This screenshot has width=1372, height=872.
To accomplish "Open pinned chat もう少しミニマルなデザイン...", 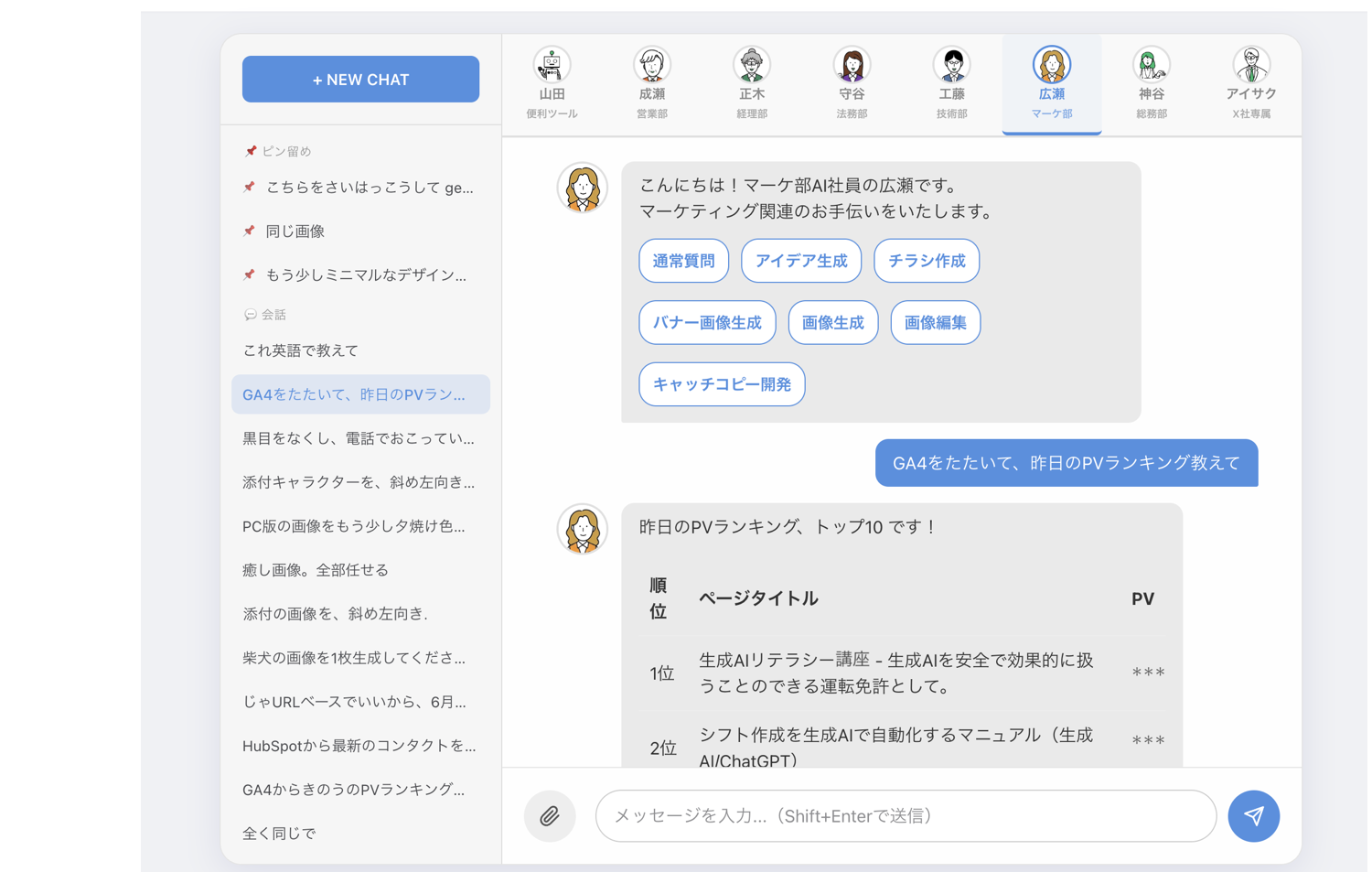I will click(360, 275).
